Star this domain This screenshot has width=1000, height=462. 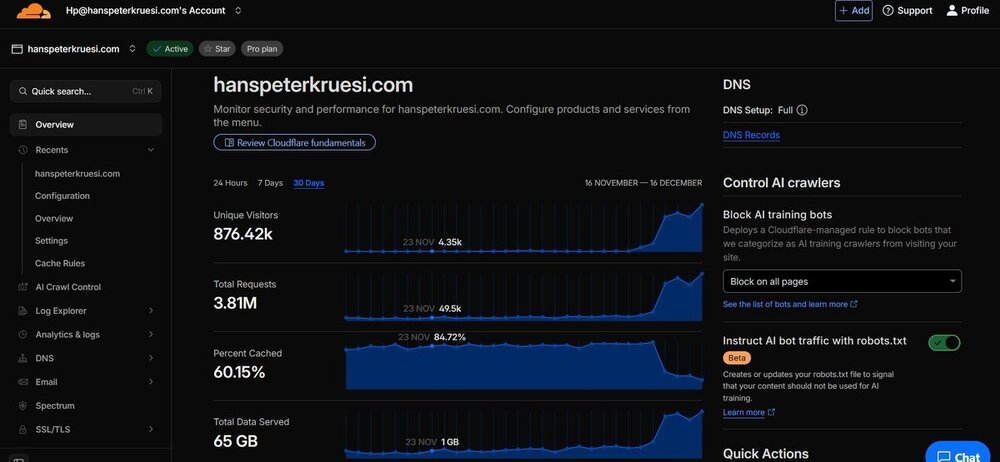pos(217,49)
